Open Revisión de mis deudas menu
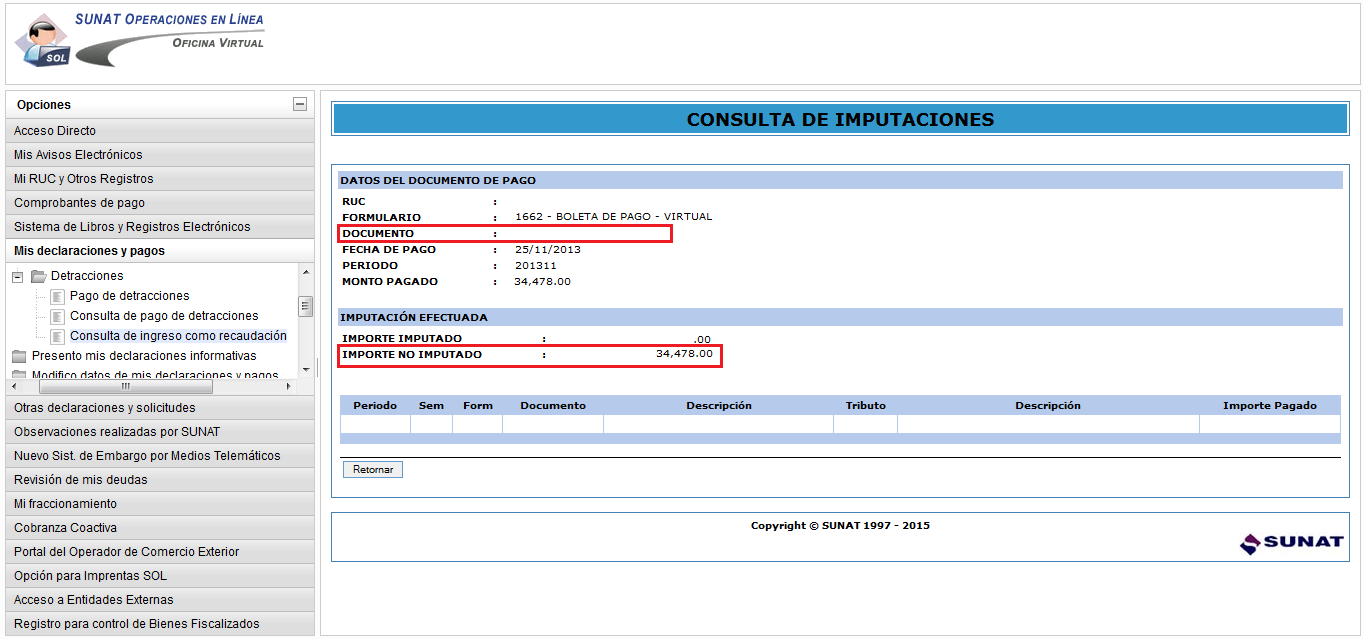 tap(160, 480)
